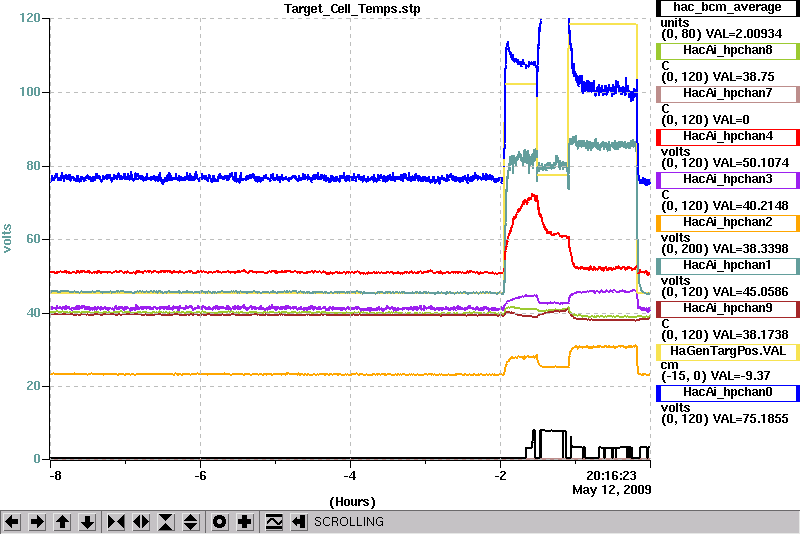Click the y-axis tick label 40
Viewport: 800px width, 534px height.
33,313
